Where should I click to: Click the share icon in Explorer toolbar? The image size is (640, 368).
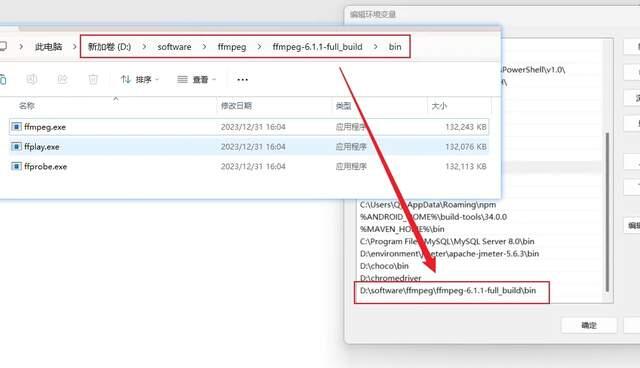tap(62, 79)
